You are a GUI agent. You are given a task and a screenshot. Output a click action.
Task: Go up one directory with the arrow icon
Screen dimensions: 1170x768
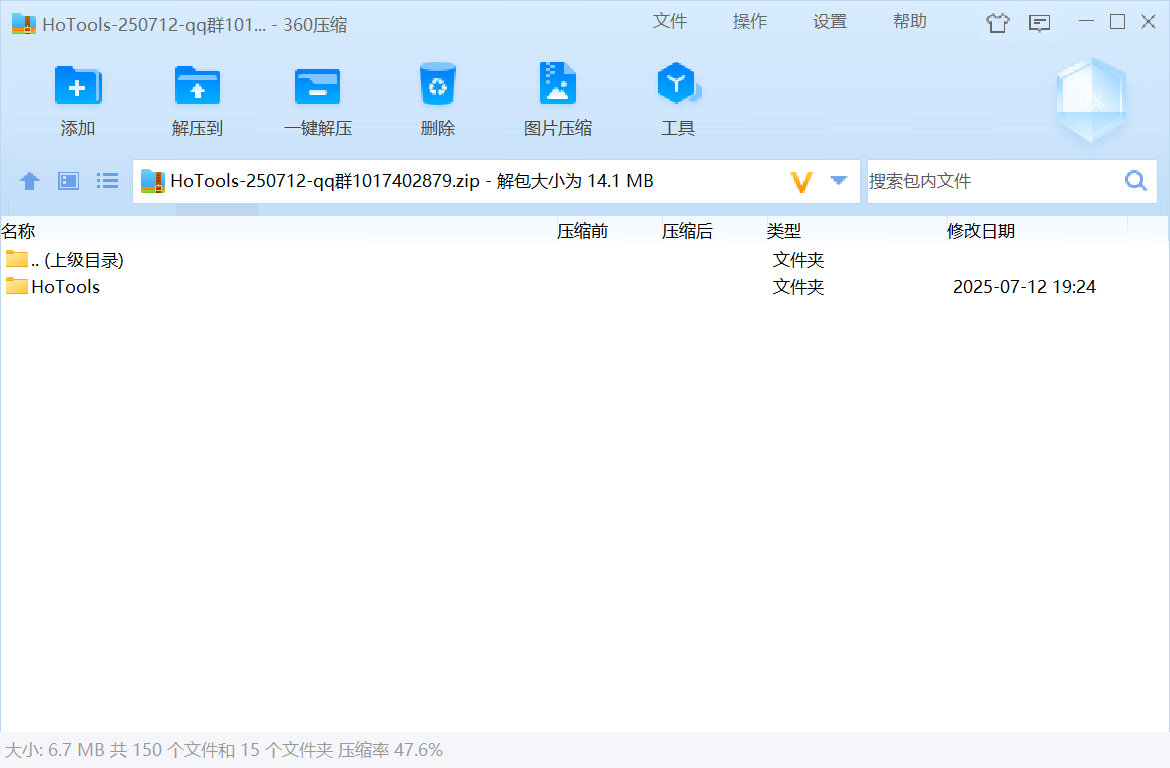click(x=30, y=181)
